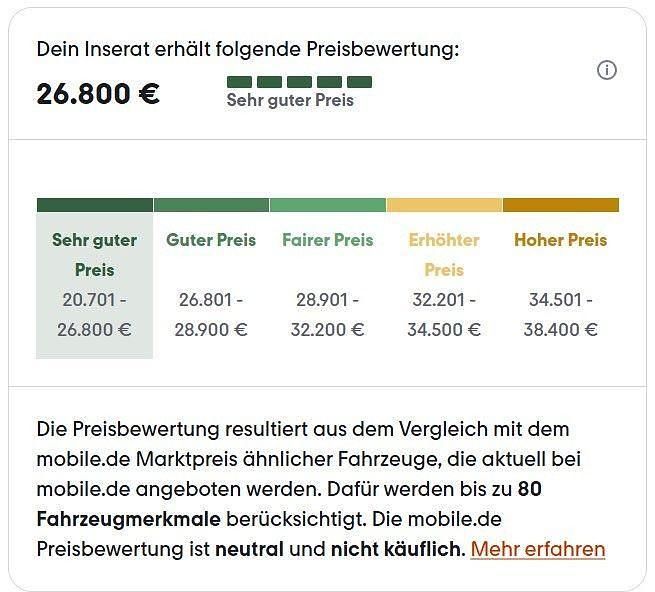
Task: Click the 32.201 - 34.500 € price range
Action: [x=444, y=314]
